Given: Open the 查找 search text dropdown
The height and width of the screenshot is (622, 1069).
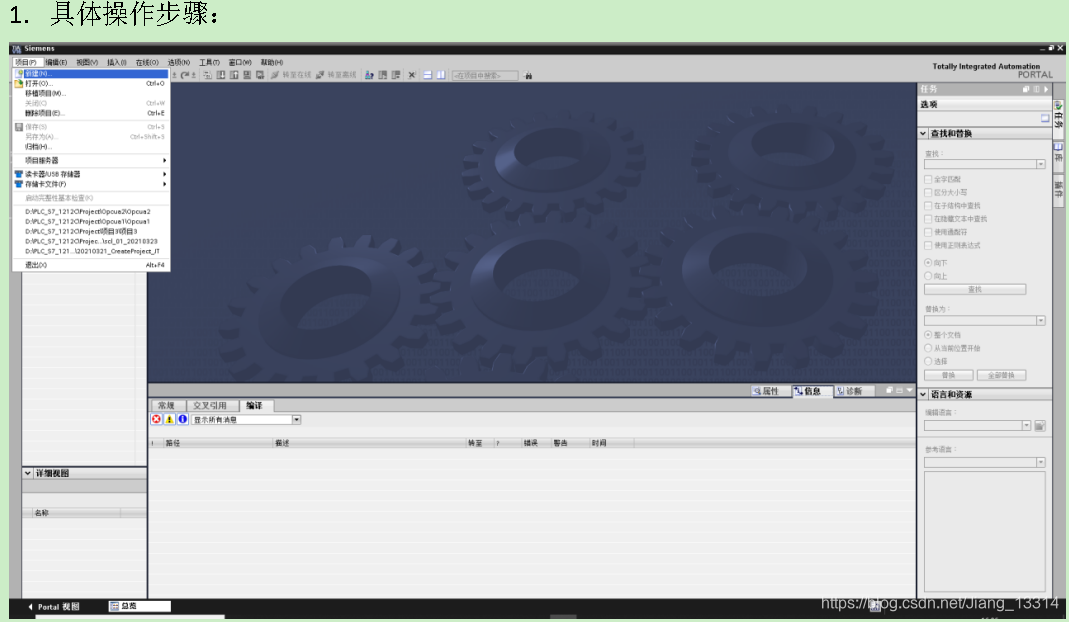Looking at the screenshot, I should tap(1040, 164).
